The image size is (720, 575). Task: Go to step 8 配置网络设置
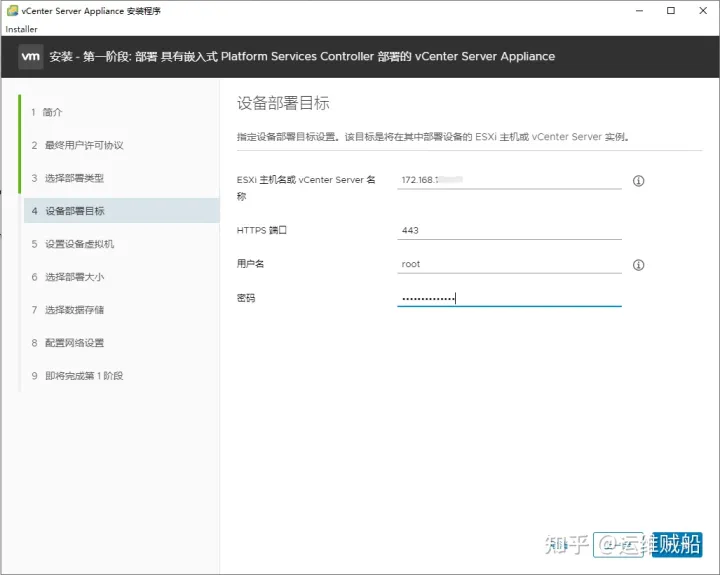tap(73, 343)
